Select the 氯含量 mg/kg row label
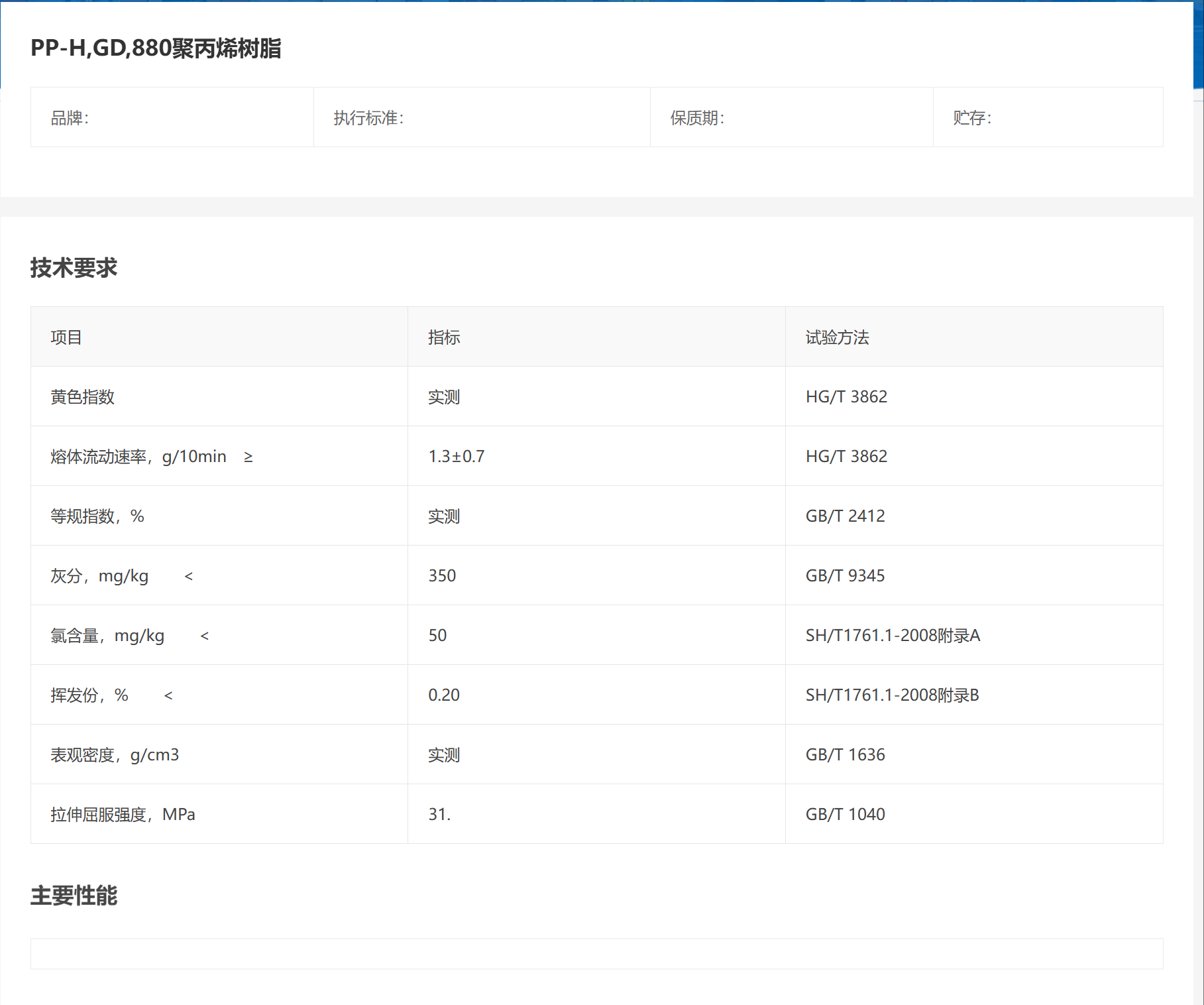The height and width of the screenshot is (1005, 1204). click(x=130, y=636)
